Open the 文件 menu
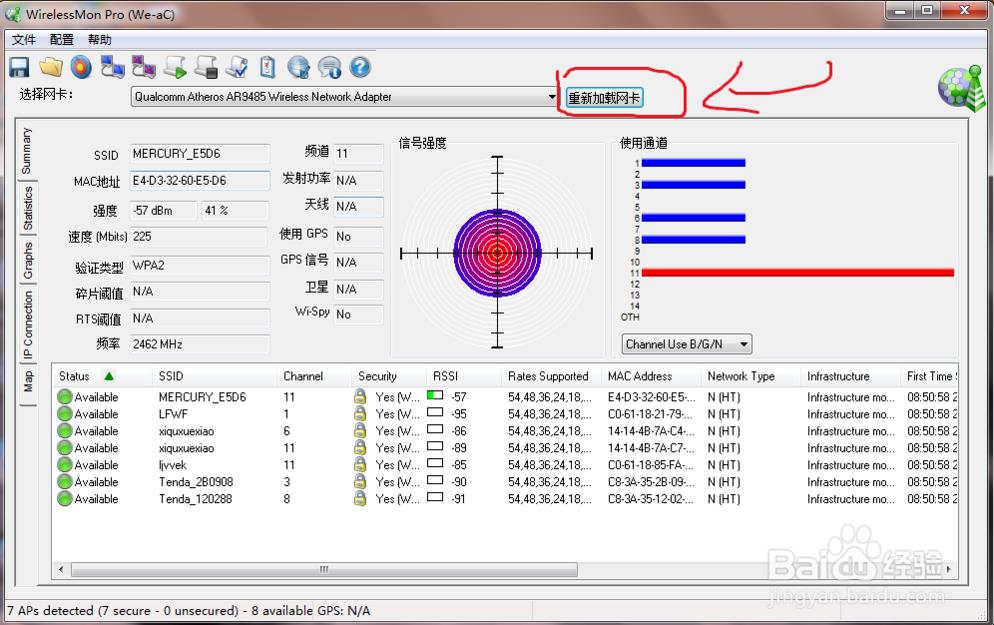 pos(23,40)
